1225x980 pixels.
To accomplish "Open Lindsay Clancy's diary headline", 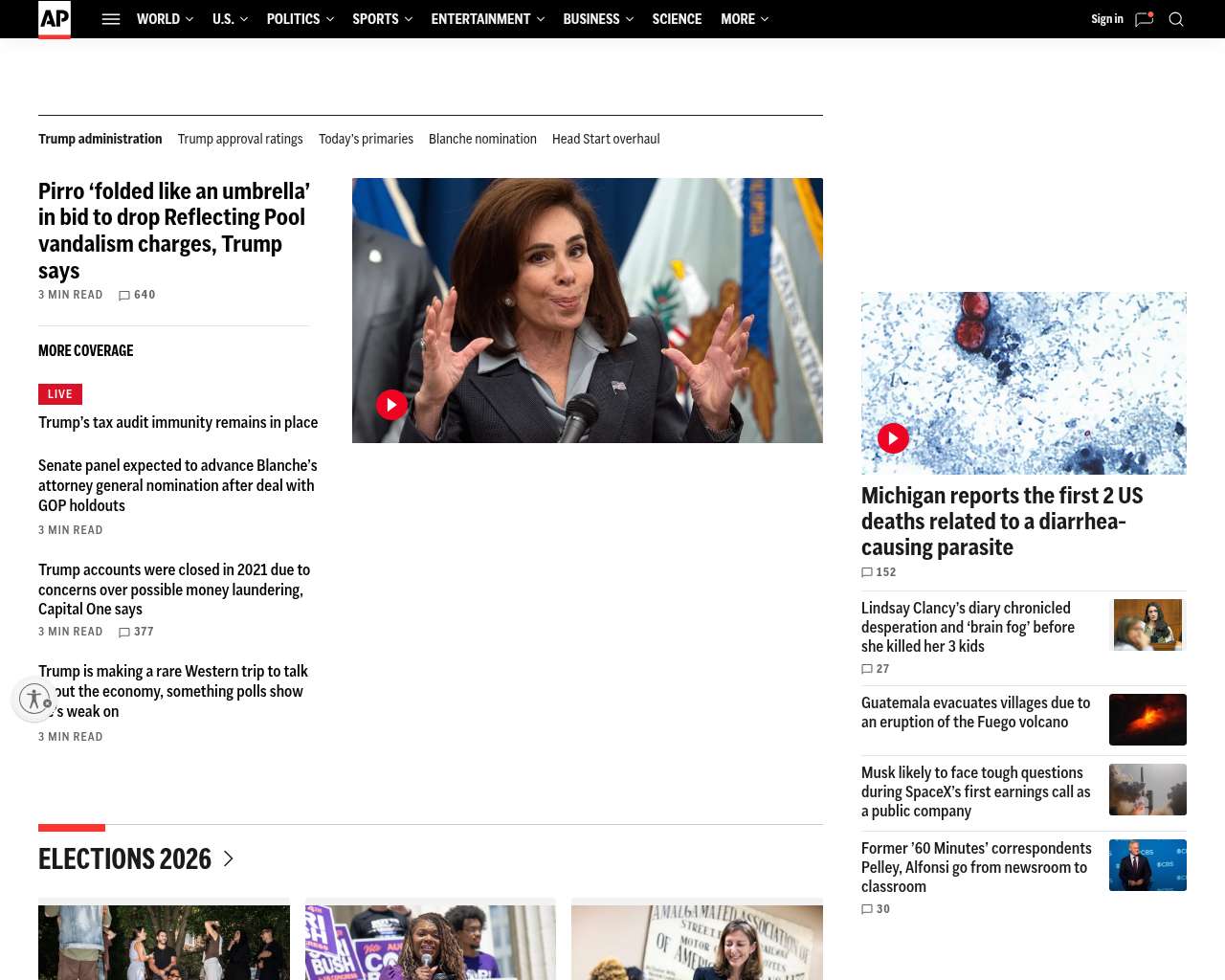I will point(968,627).
